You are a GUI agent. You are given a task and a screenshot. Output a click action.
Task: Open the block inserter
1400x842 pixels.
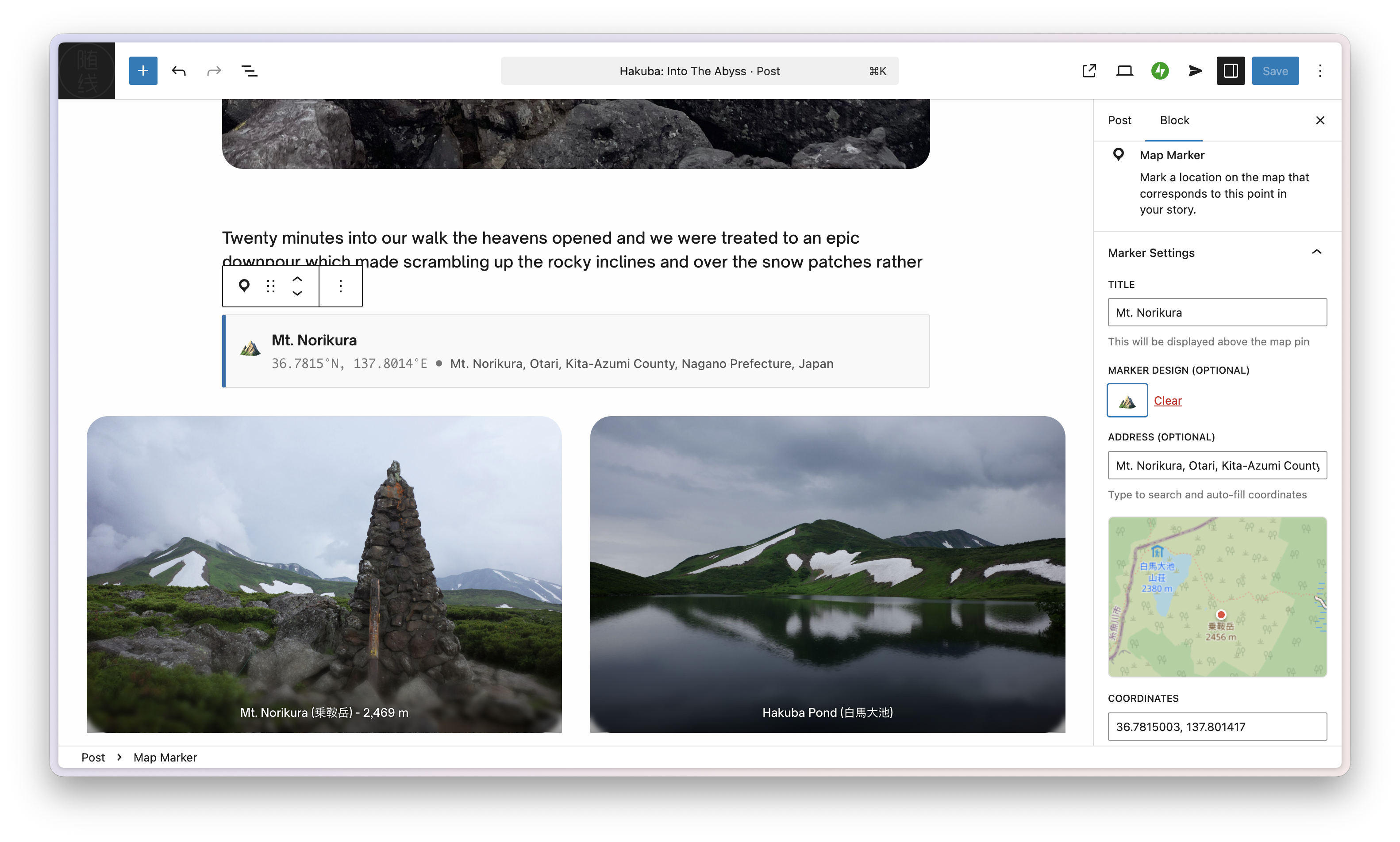(x=142, y=70)
